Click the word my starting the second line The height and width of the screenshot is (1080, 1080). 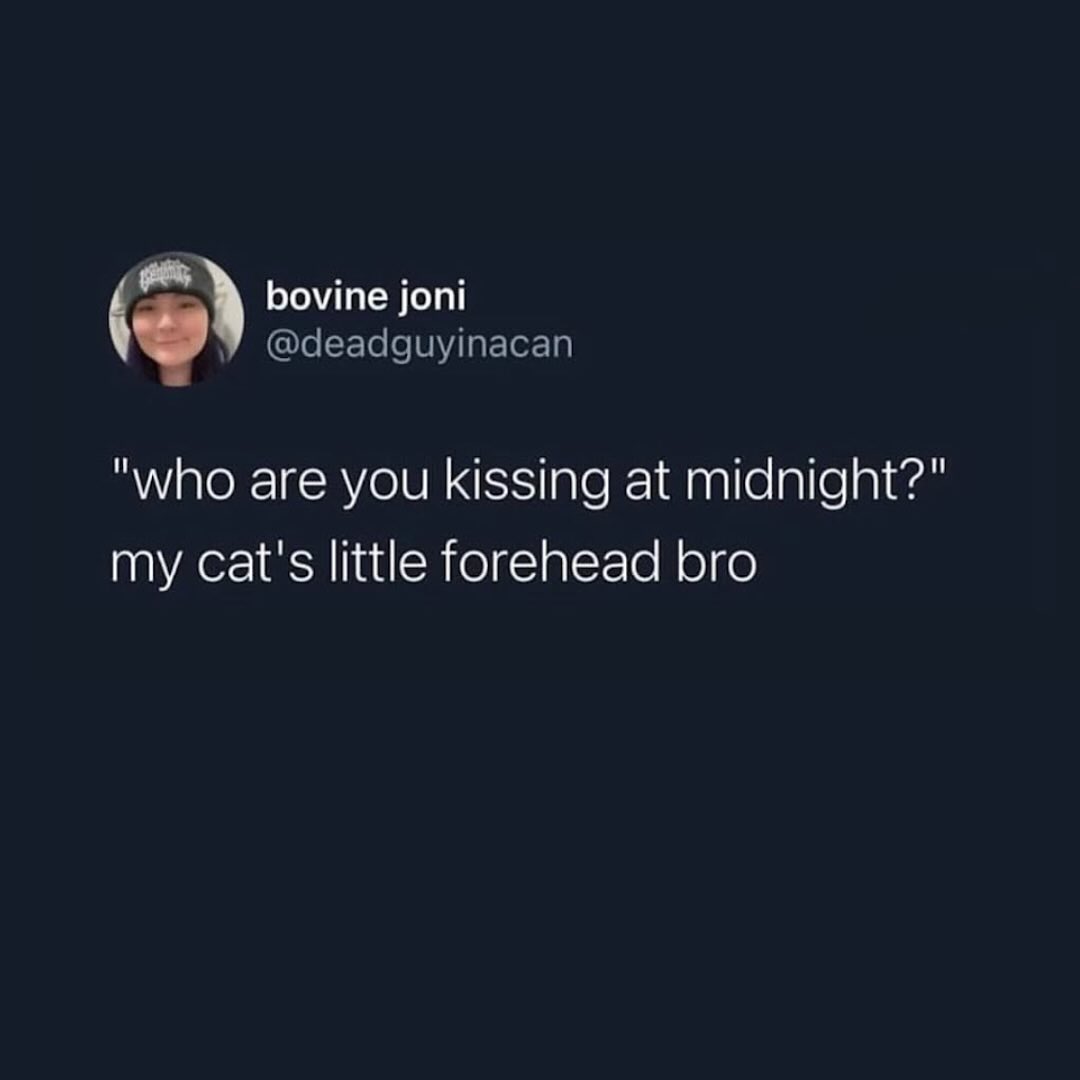pos(146,568)
